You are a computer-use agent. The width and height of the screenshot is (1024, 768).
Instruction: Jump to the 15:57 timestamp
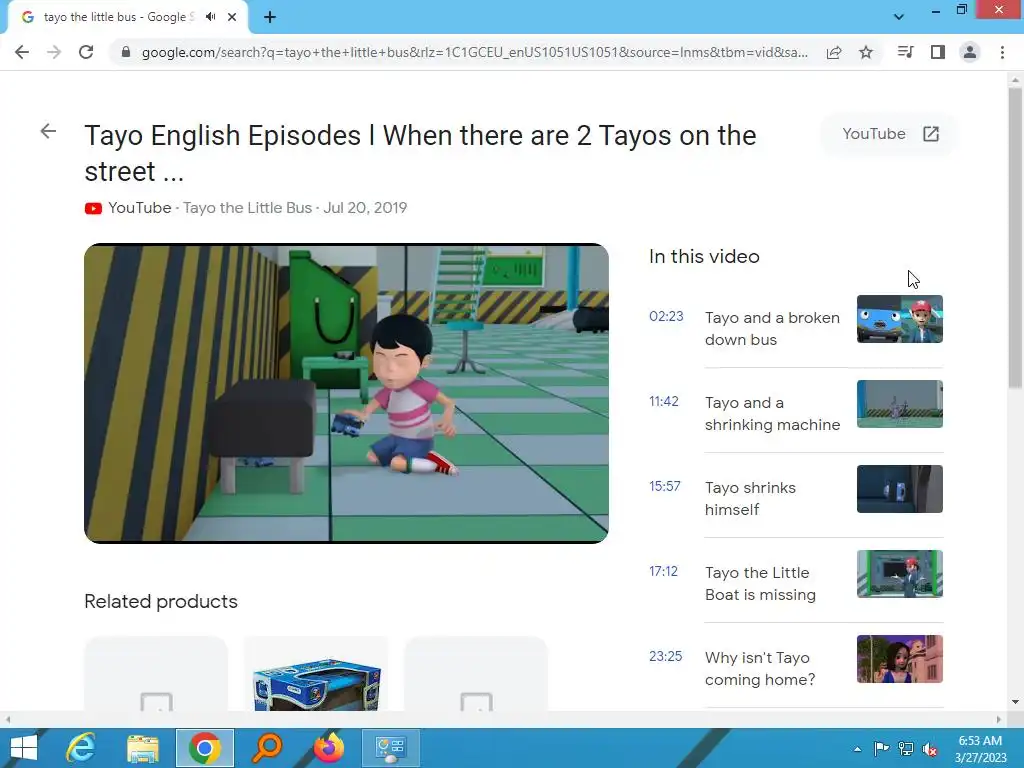pyautogui.click(x=665, y=486)
